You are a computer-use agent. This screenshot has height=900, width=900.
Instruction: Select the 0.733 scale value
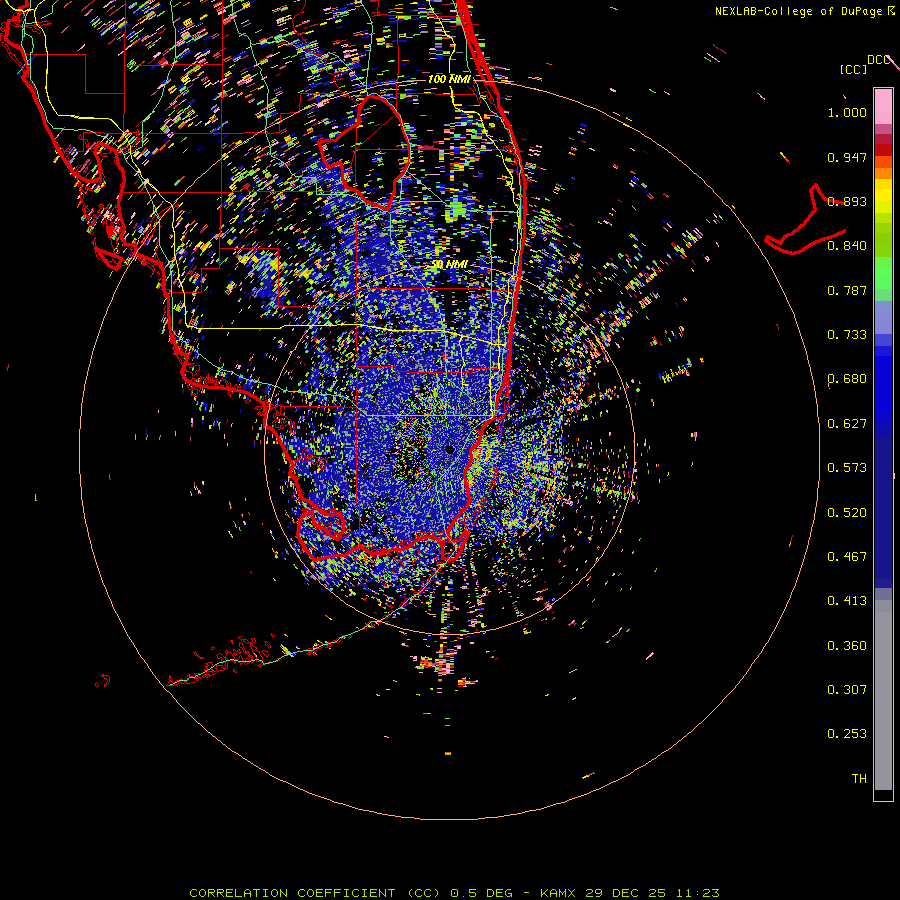[847, 335]
